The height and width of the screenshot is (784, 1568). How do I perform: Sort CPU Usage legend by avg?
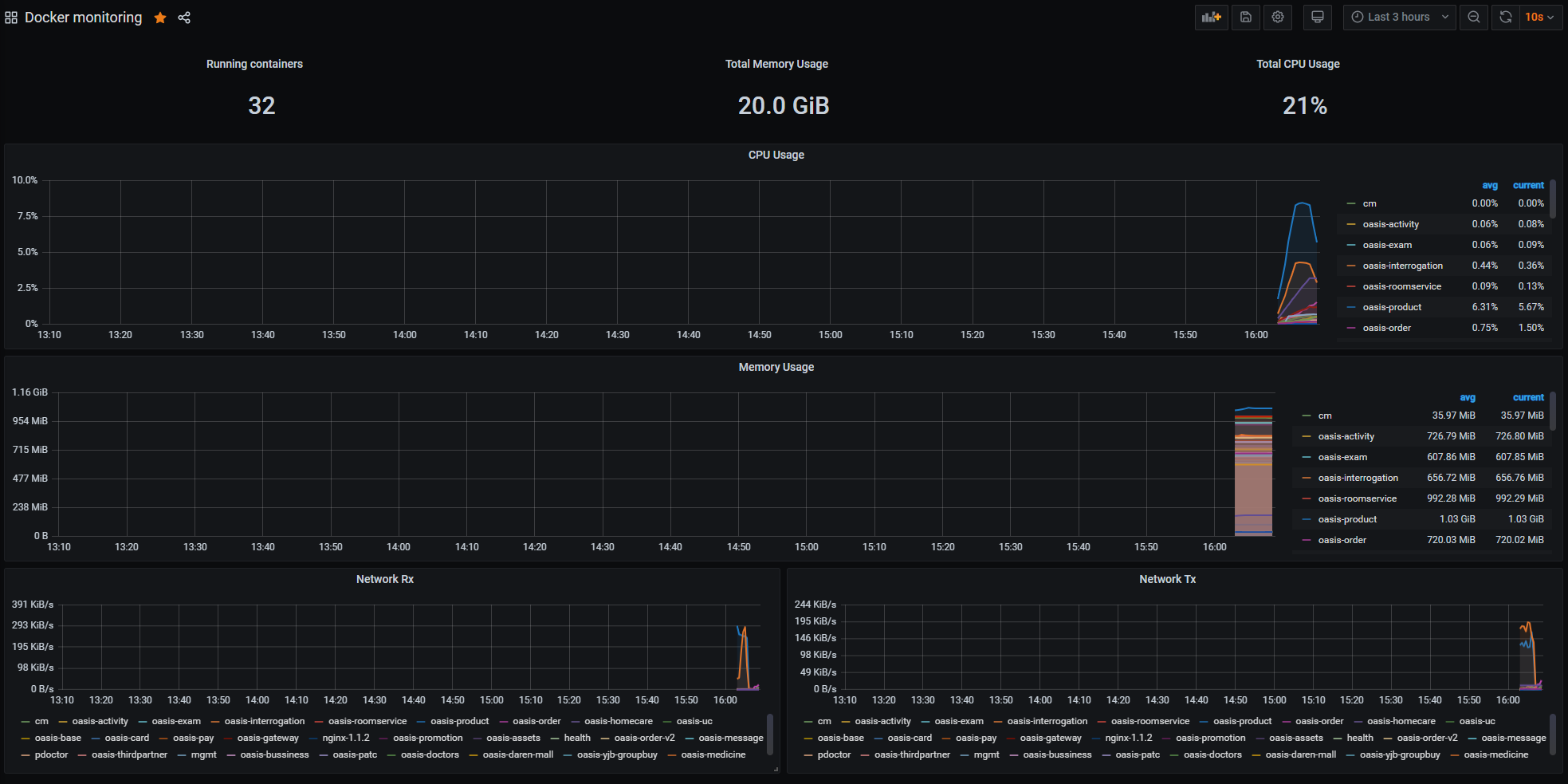pyautogui.click(x=1490, y=185)
